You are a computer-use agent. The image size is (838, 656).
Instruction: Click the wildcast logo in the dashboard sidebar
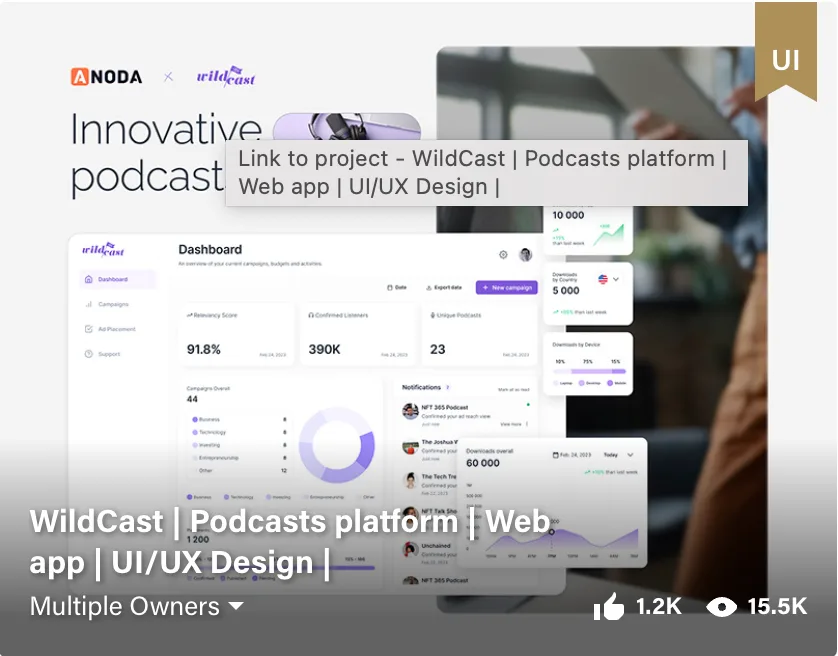click(103, 250)
